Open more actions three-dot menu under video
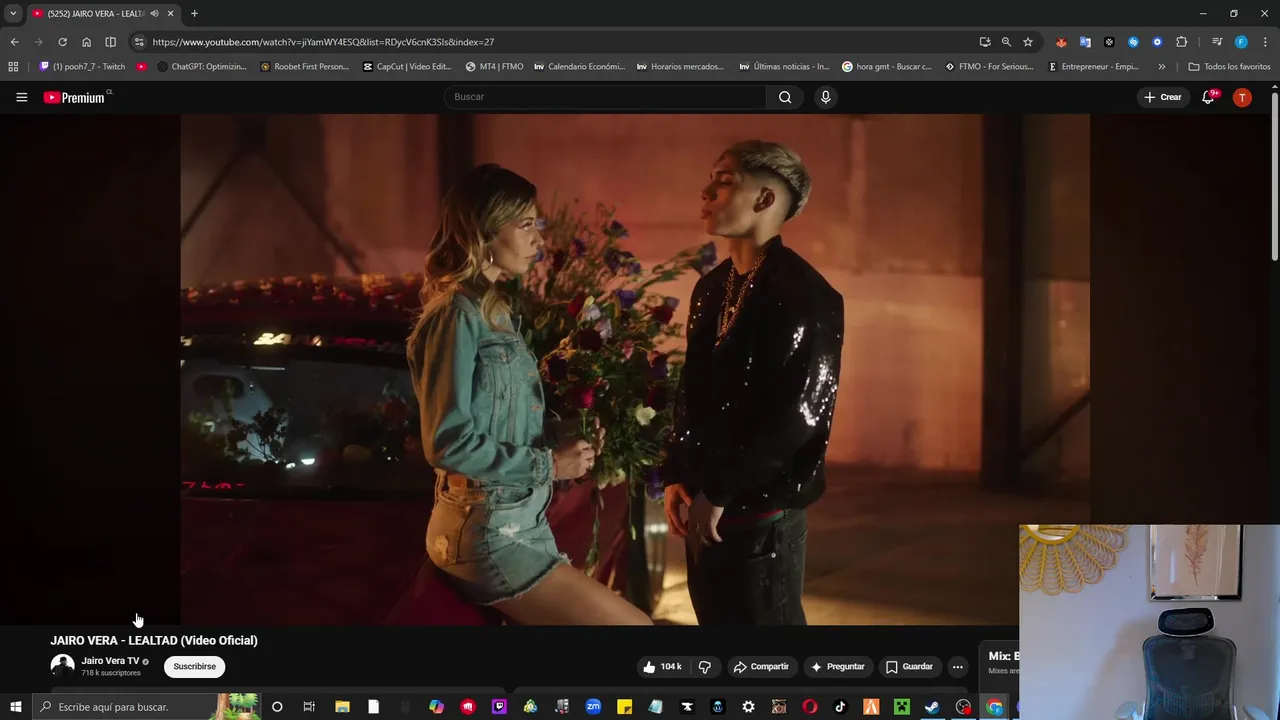 click(957, 667)
